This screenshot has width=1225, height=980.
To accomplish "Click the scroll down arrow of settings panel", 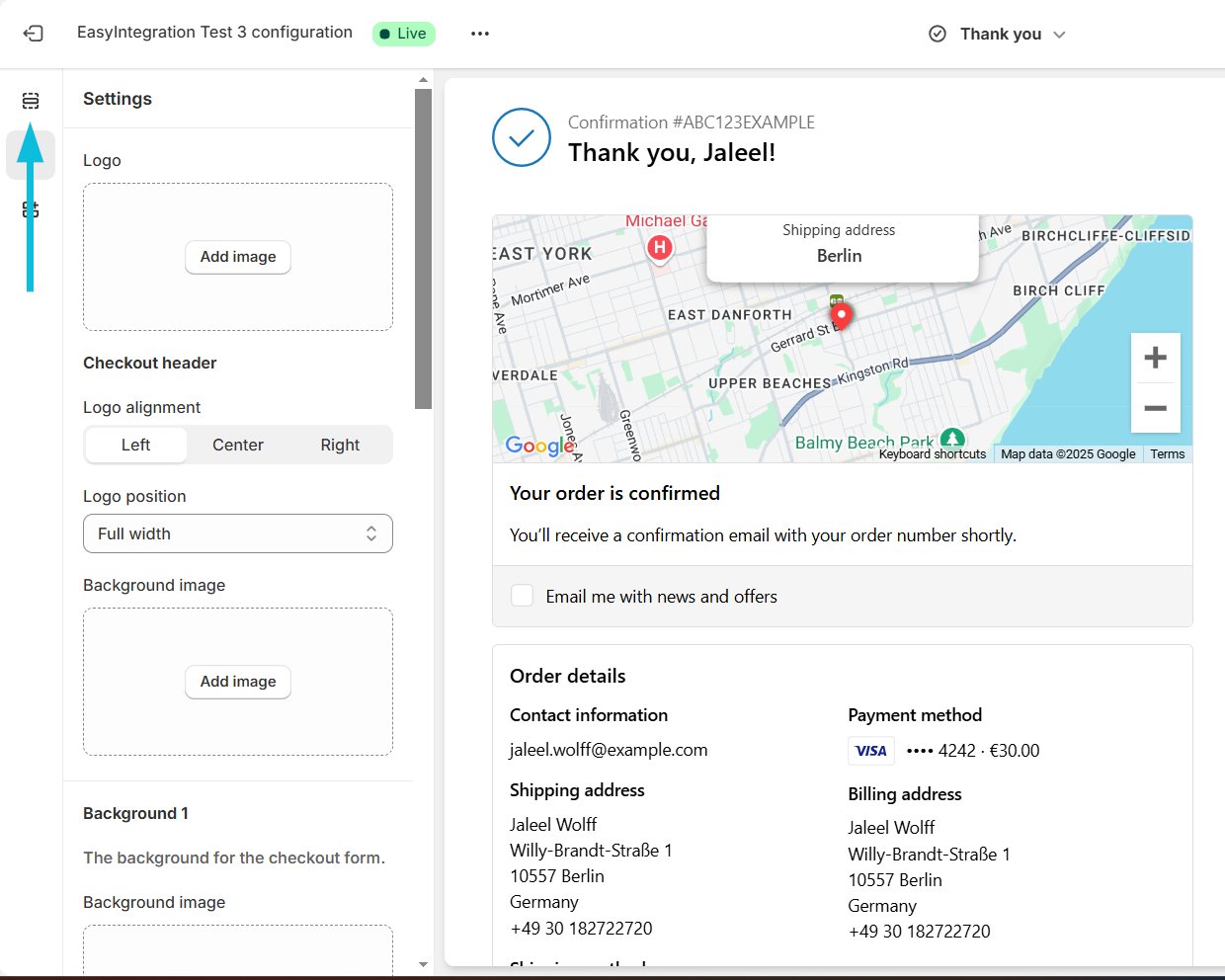I will pos(424,964).
